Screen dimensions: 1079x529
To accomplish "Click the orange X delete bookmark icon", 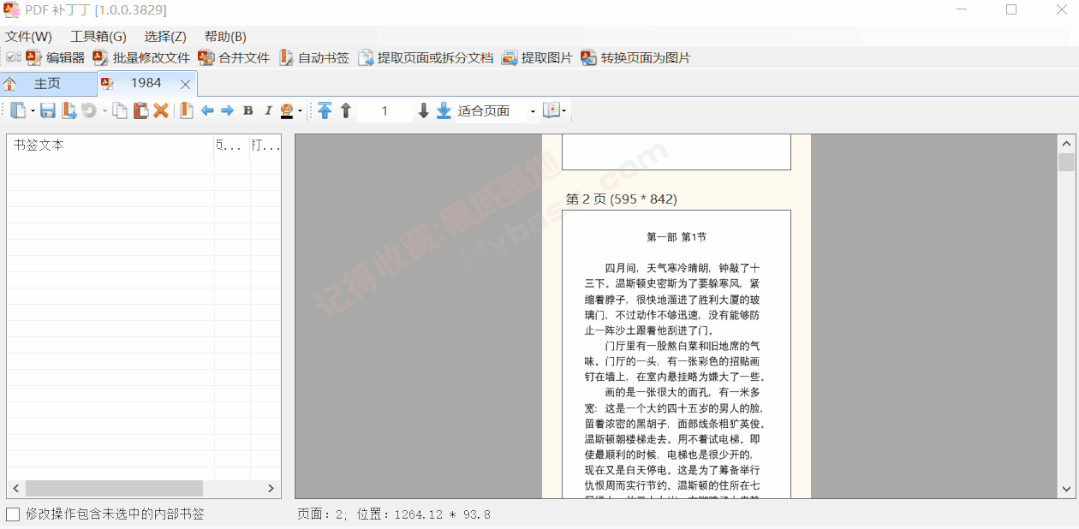I will [x=161, y=111].
